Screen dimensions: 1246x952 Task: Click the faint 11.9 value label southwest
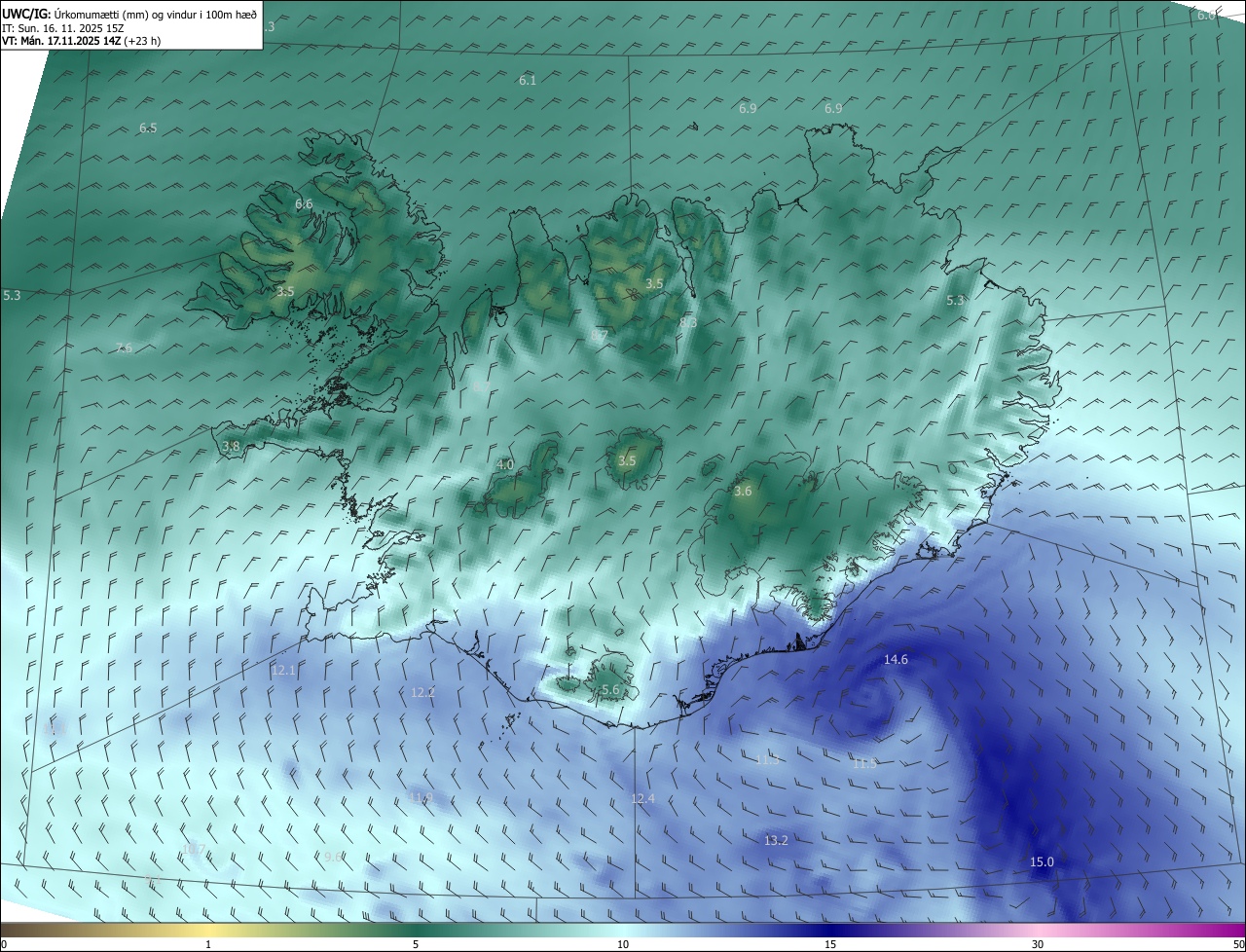[421, 798]
